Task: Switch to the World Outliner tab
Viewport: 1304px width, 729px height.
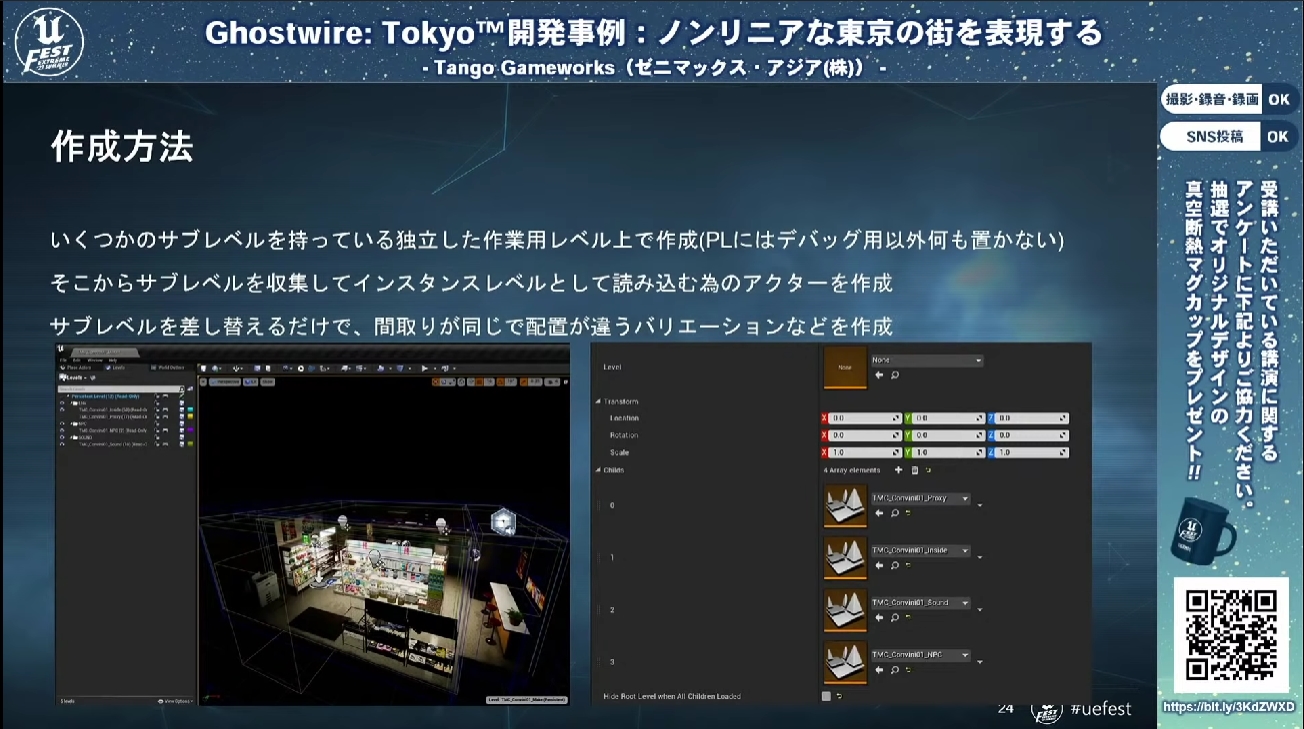Action: coord(165,368)
